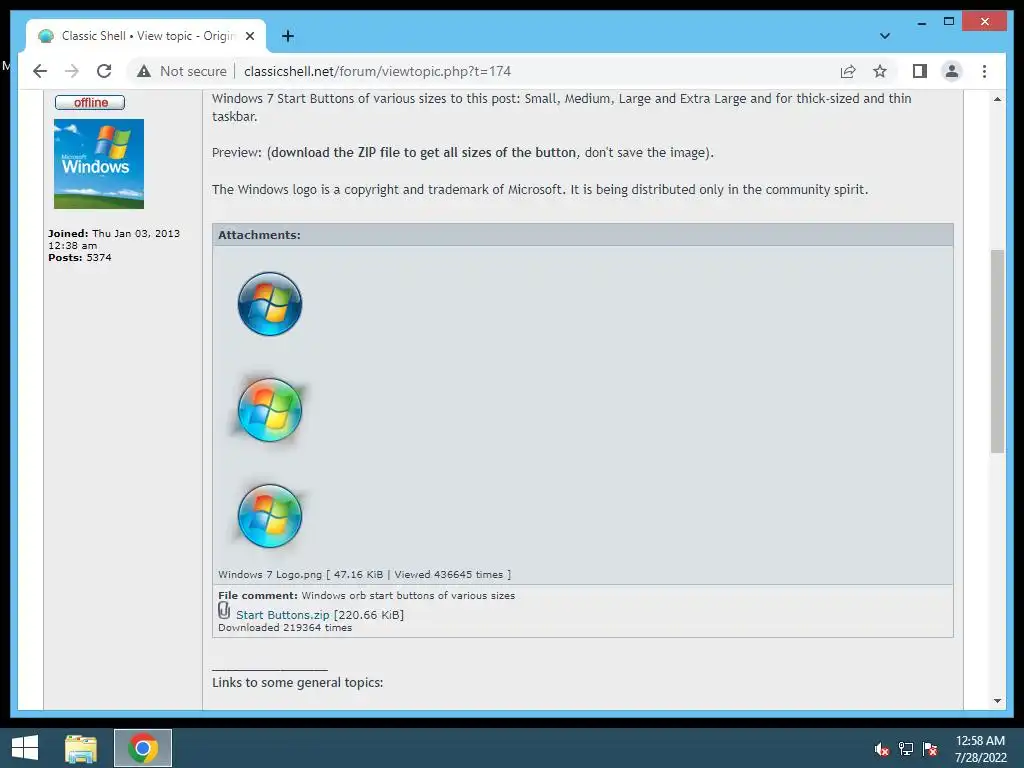Open Chrome side panel
This screenshot has width=1024, height=768.
[x=920, y=71]
